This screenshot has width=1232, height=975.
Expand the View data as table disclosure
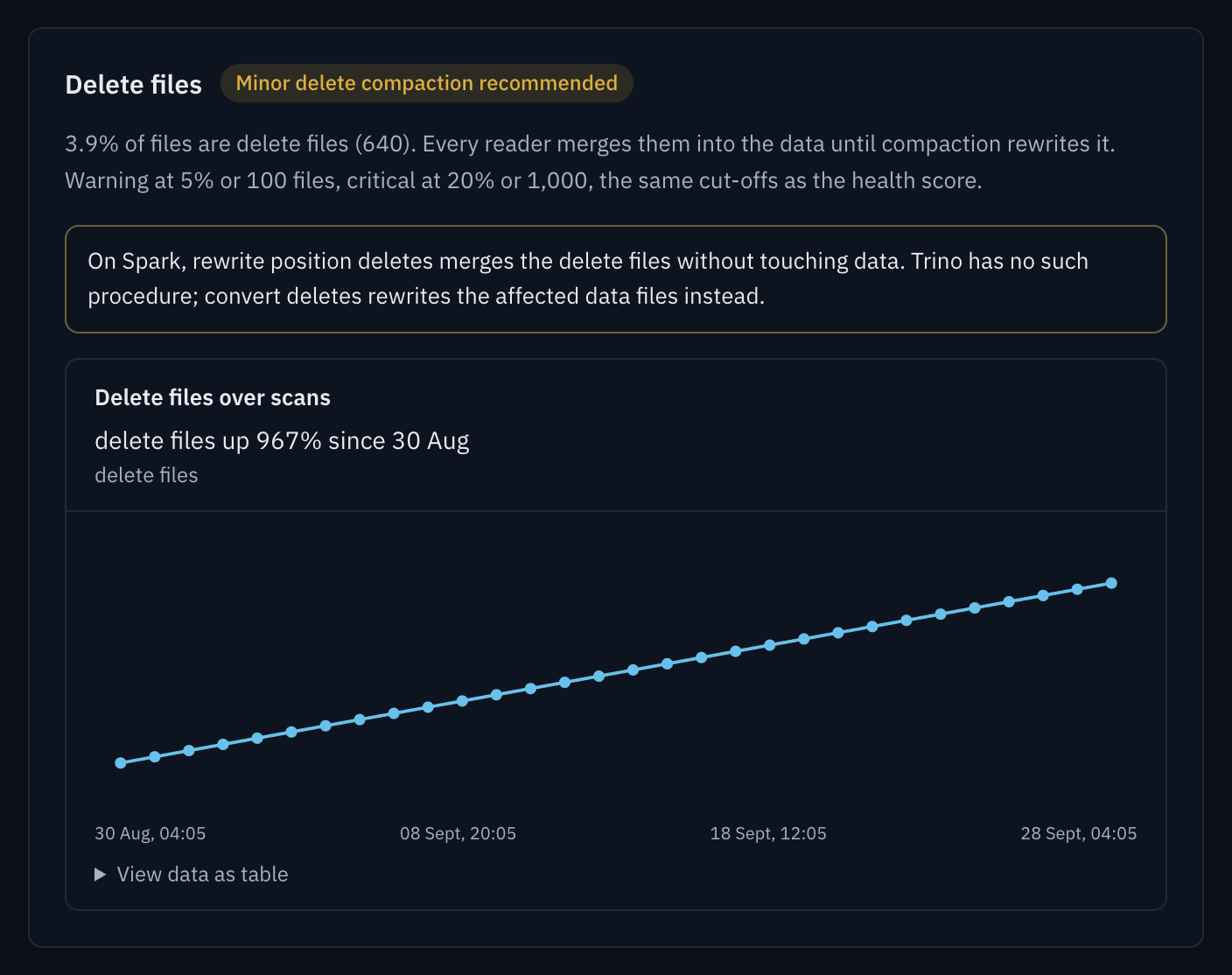click(x=192, y=874)
